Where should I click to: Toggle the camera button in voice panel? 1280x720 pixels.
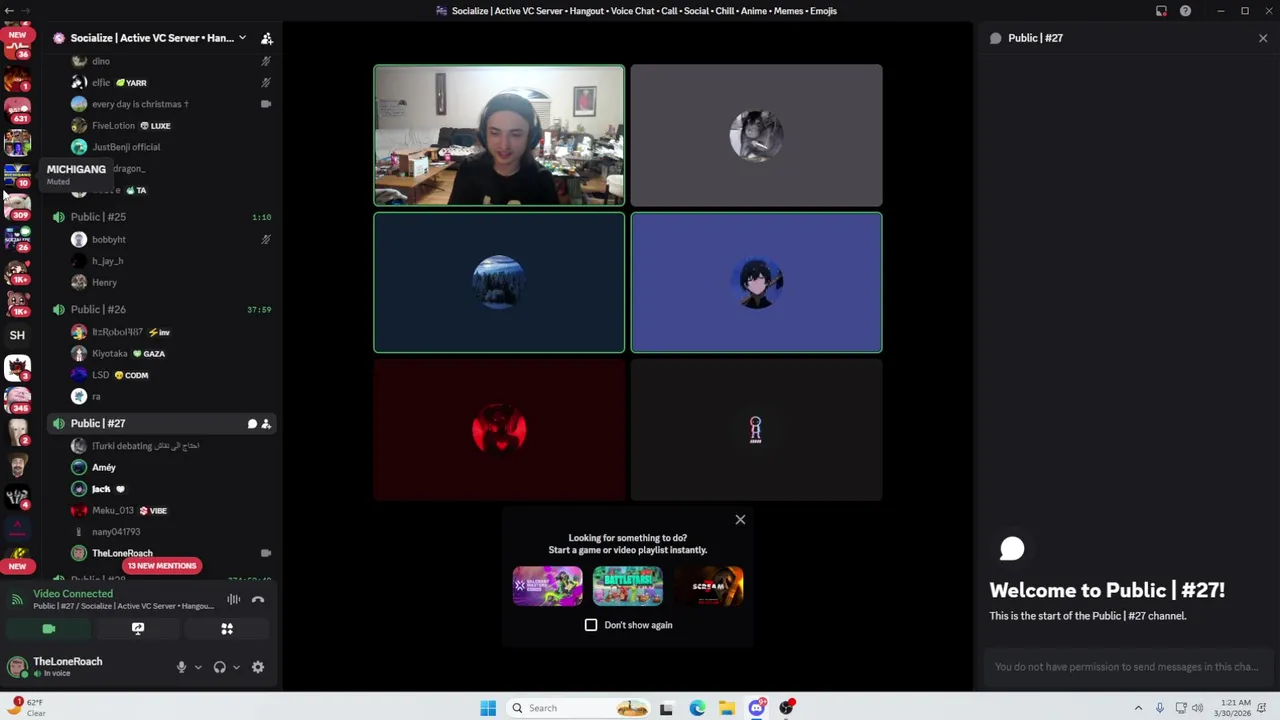49,629
